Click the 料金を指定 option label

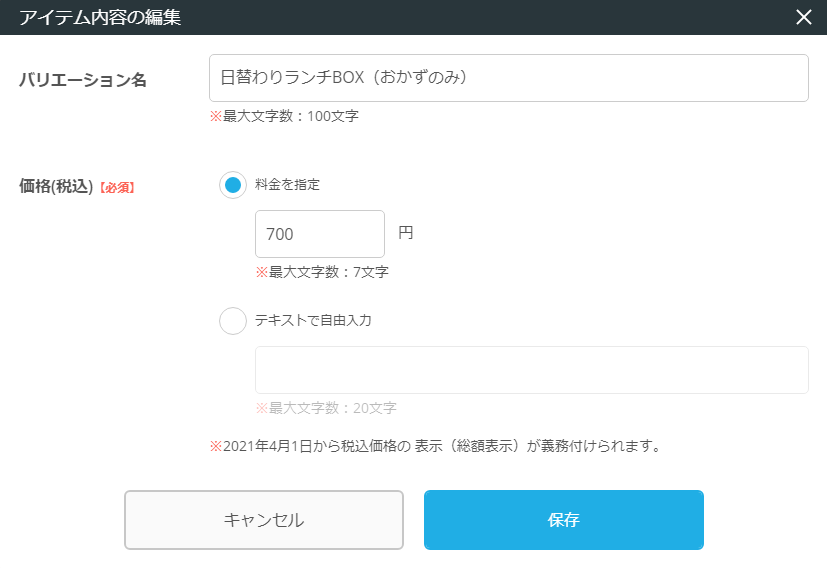click(x=287, y=185)
